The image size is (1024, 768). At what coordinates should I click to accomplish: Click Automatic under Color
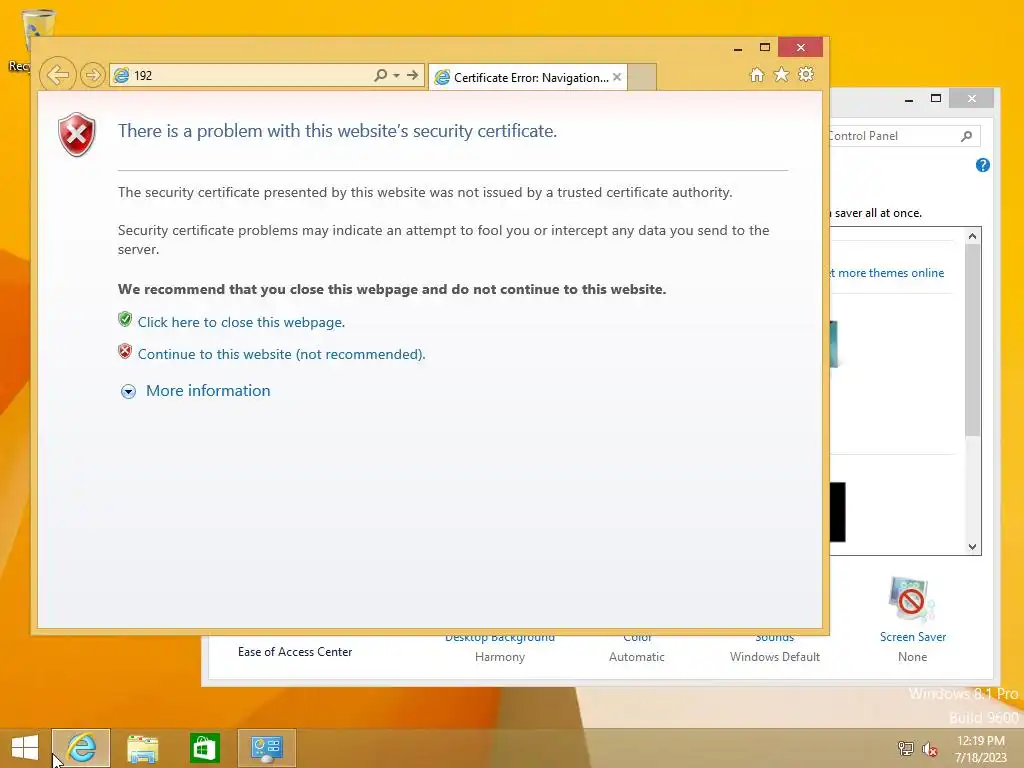[637, 657]
